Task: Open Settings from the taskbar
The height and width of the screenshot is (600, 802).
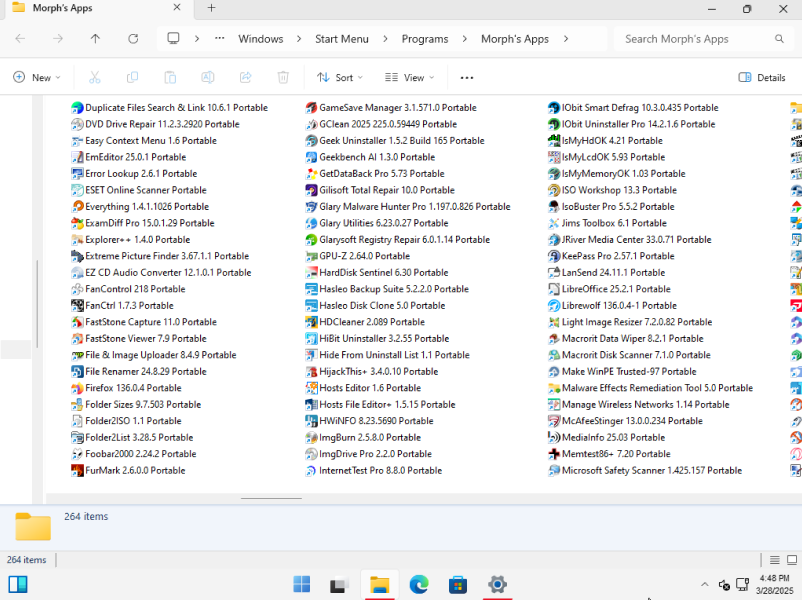Action: tap(497, 584)
